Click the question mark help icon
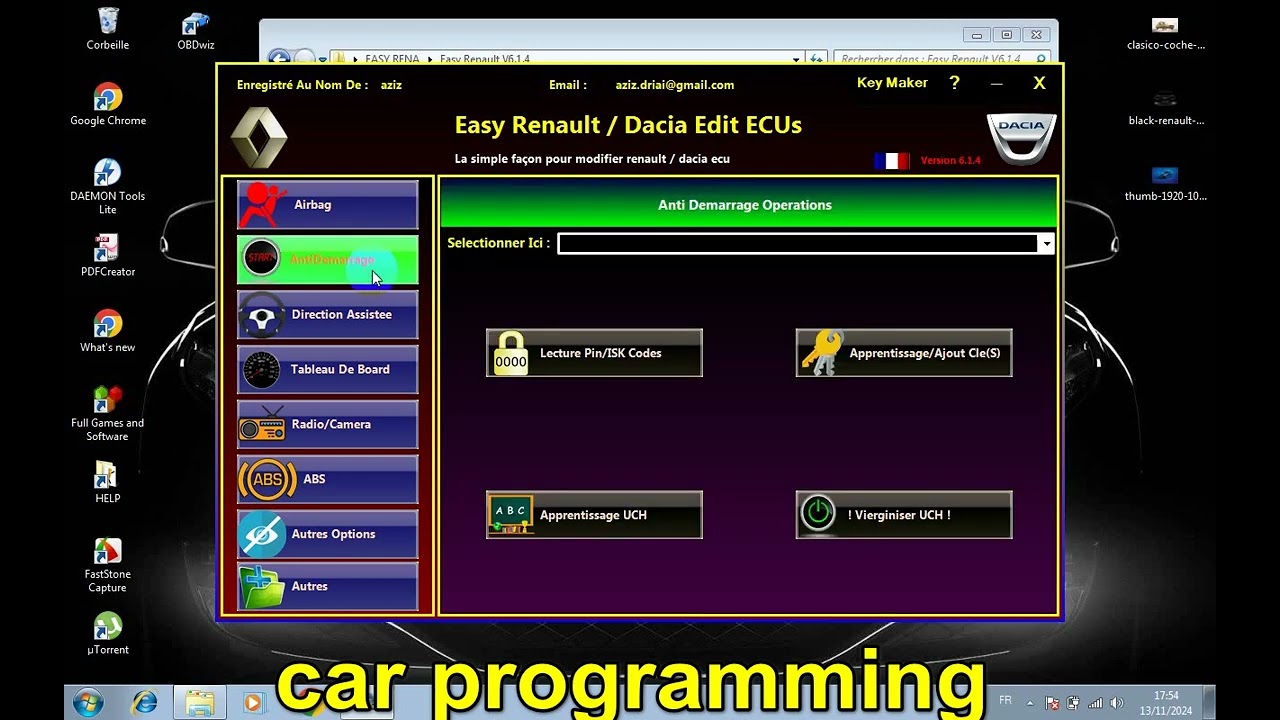Screen dimensions: 1280x720 [954, 83]
